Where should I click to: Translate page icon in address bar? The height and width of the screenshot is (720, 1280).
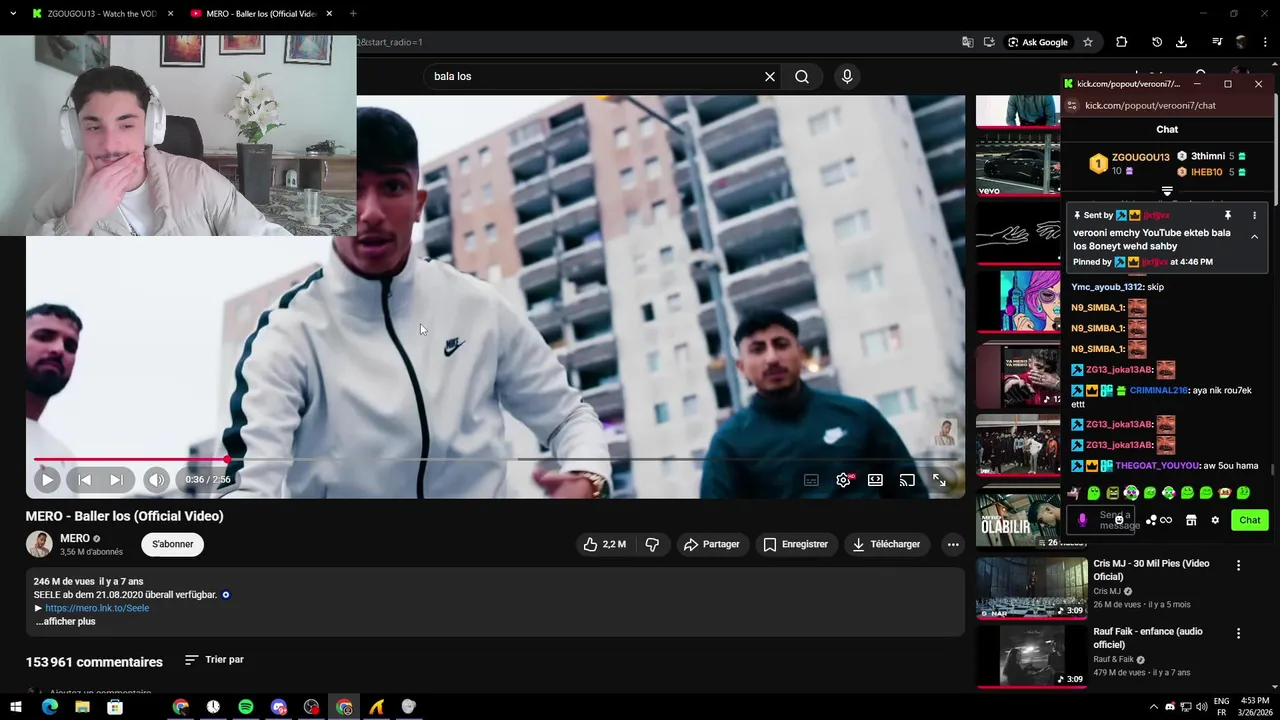(x=967, y=42)
